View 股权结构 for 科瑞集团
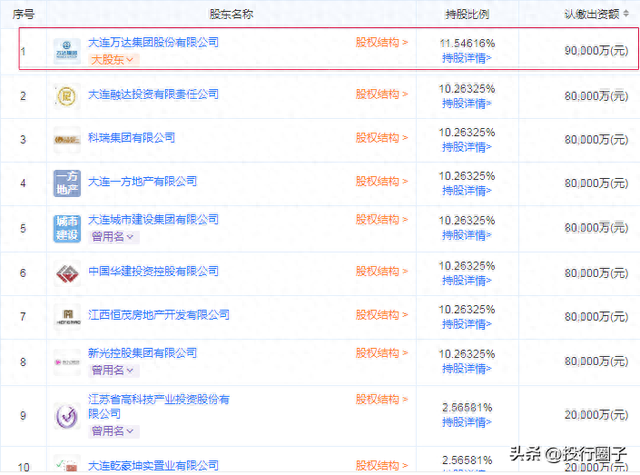640x475 pixels. 382,138
